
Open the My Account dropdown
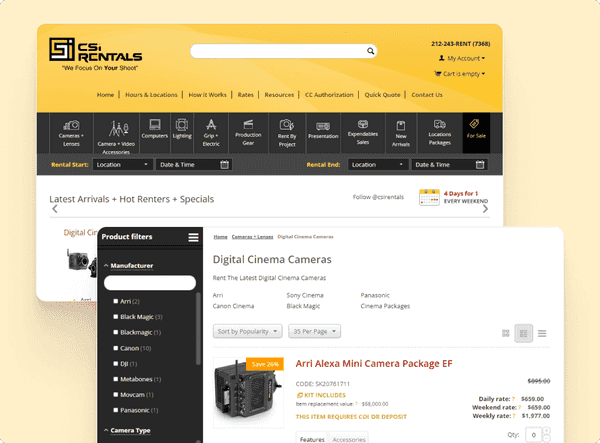461,59
